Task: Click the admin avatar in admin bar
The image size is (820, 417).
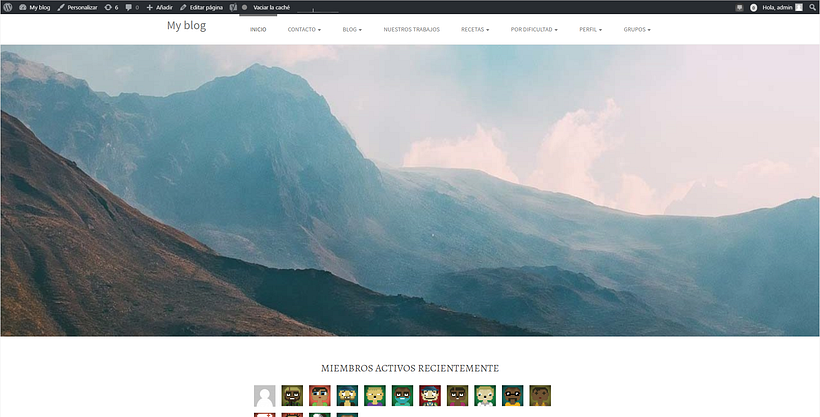Action: [799, 7]
